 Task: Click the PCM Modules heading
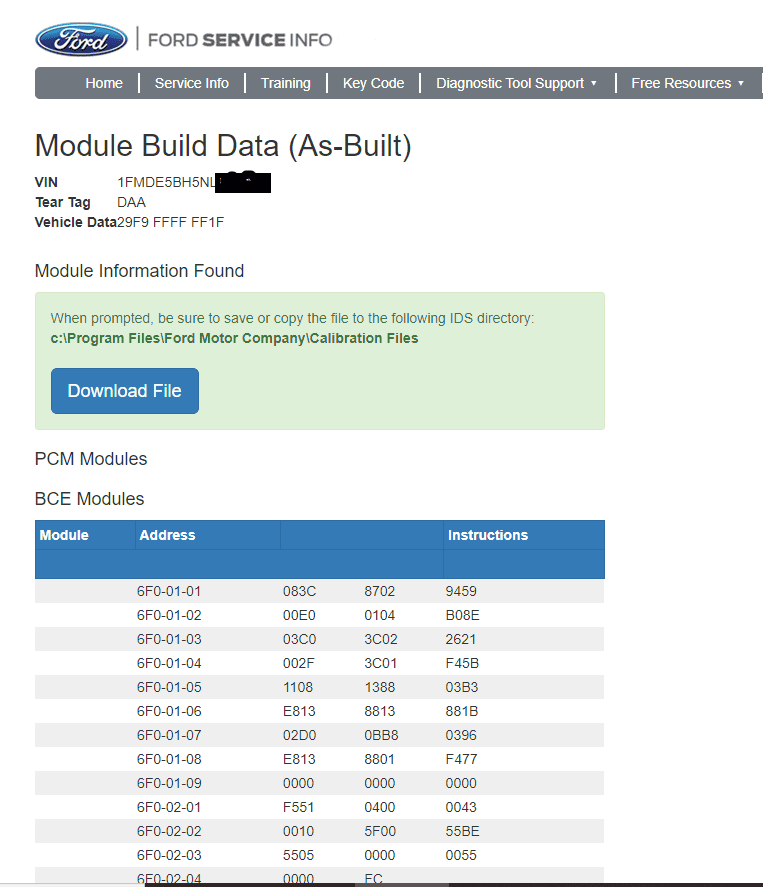90,459
